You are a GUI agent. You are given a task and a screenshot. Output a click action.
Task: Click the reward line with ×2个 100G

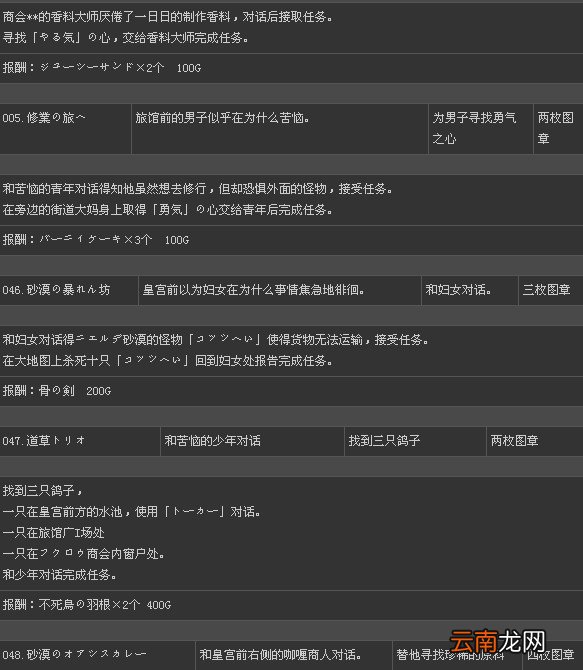[102, 68]
